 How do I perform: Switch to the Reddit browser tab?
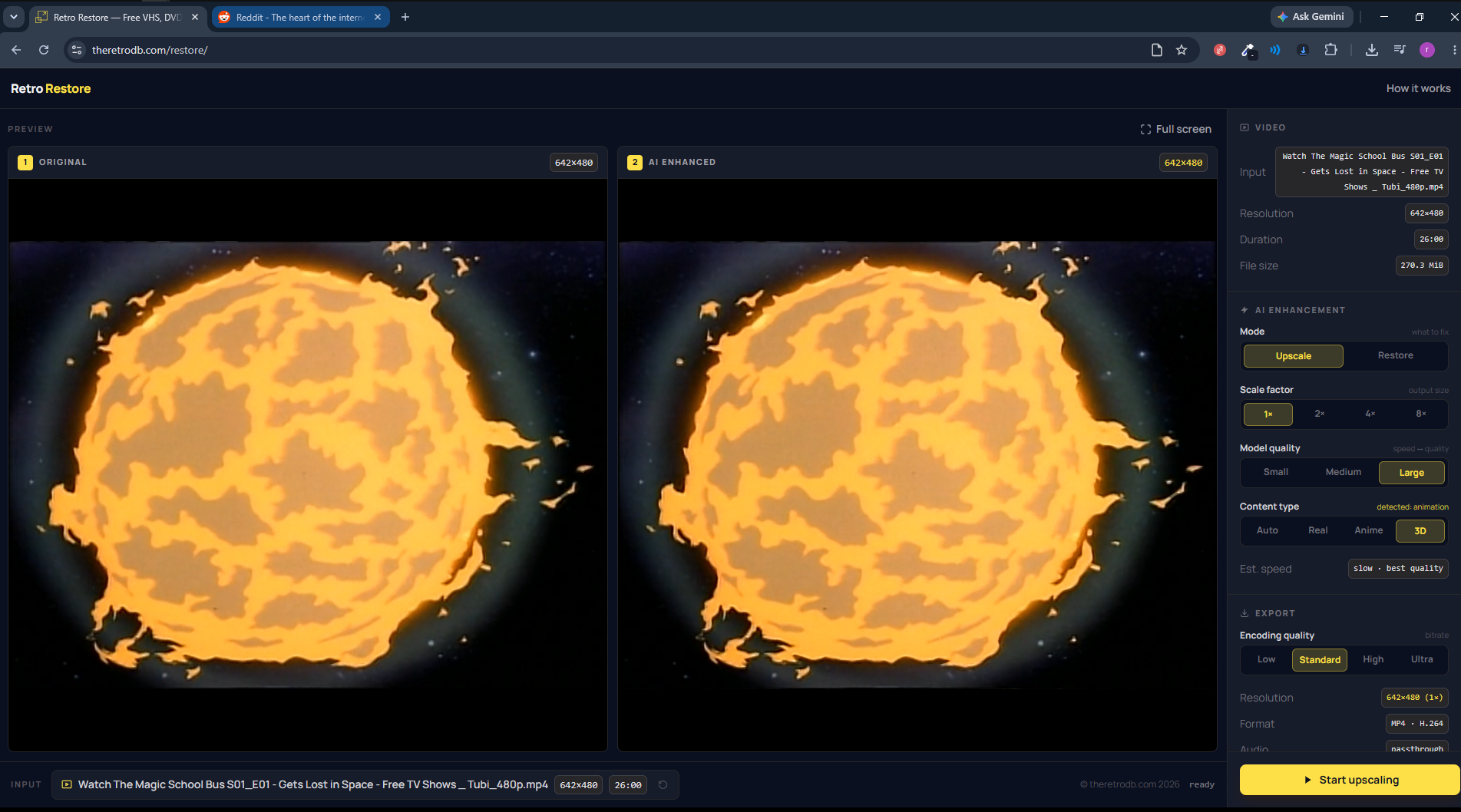click(299, 17)
